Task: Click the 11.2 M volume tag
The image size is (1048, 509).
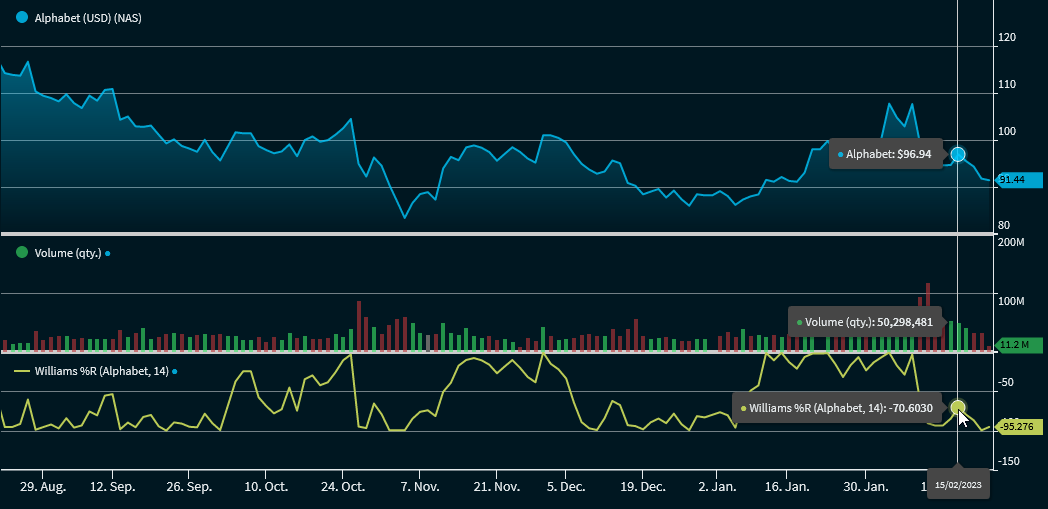Action: coord(1016,345)
